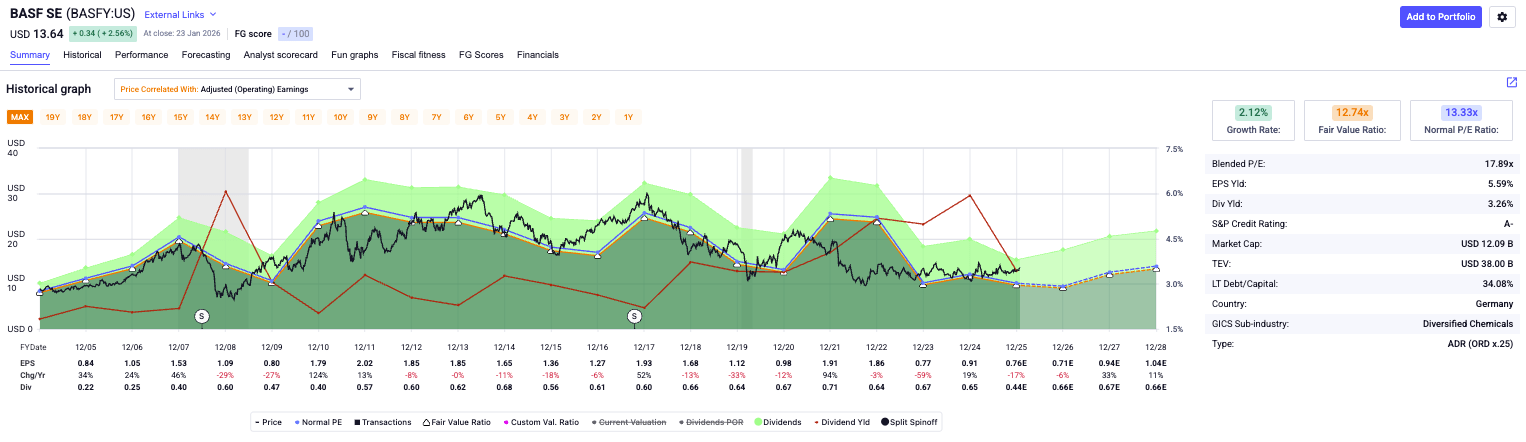The width and height of the screenshot is (1526, 442).
Task: Select 12Y time range
Action: pos(277,117)
